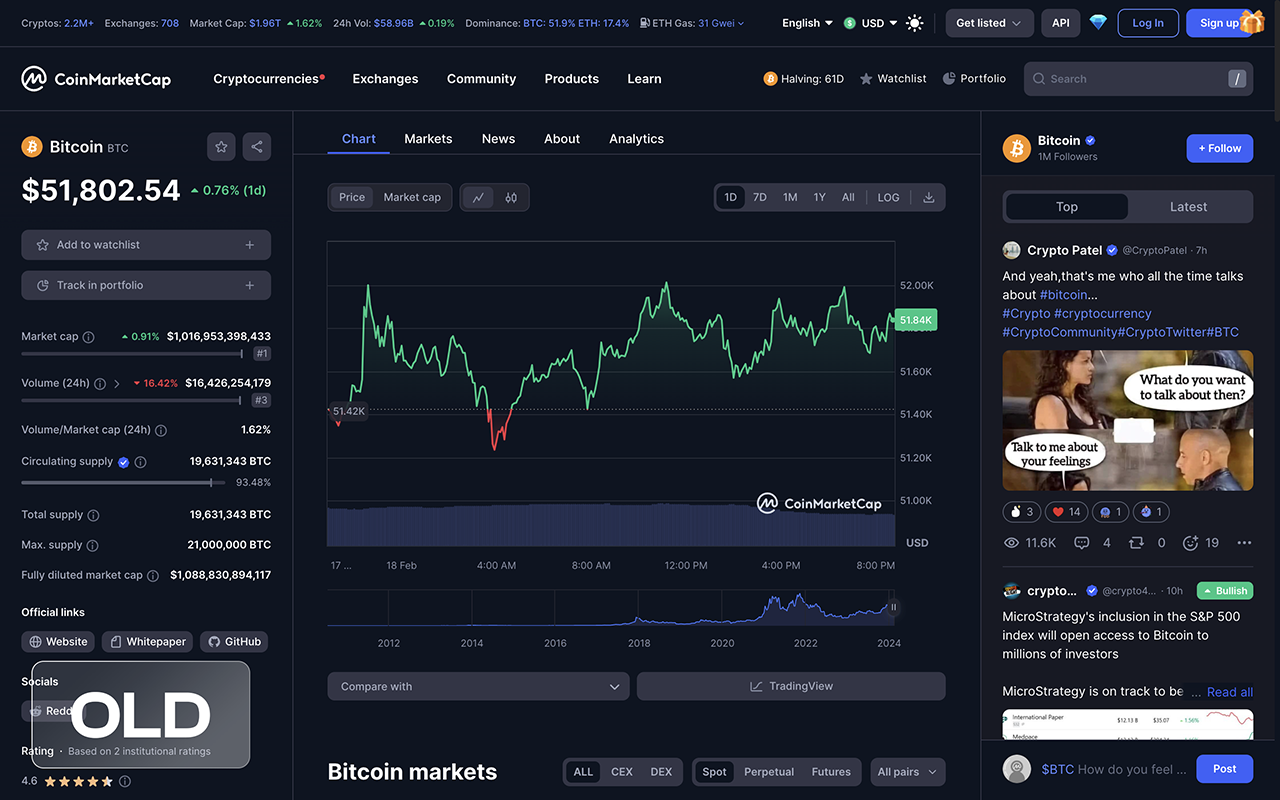Image resolution: width=1280 pixels, height=800 pixels.
Task: Click the diamond rewards icon
Action: (1098, 23)
